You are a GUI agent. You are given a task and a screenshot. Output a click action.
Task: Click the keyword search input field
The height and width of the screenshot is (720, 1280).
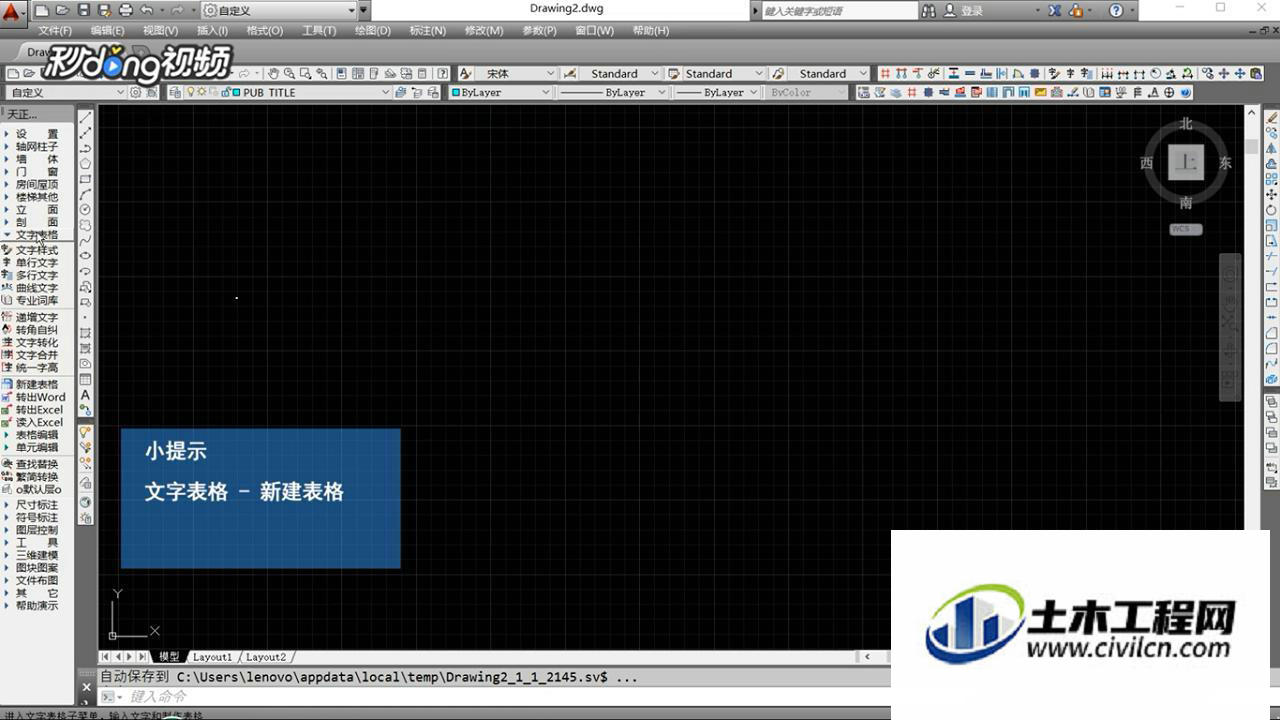(838, 10)
